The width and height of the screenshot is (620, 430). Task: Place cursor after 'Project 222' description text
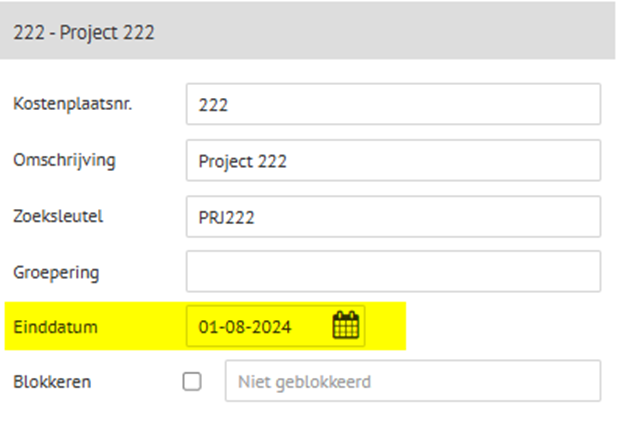288,161
